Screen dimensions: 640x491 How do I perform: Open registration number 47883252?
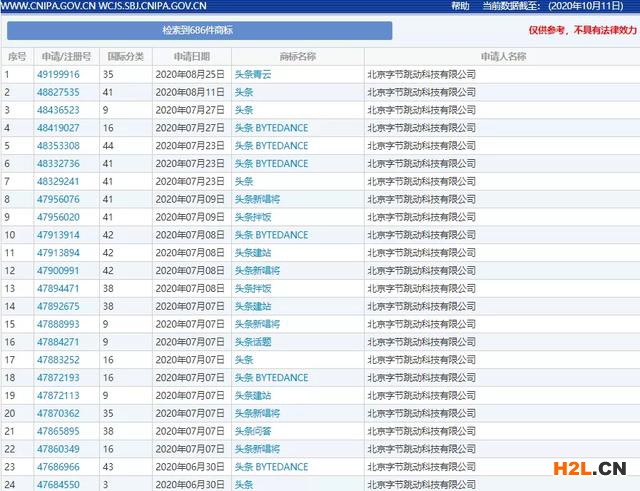point(58,360)
